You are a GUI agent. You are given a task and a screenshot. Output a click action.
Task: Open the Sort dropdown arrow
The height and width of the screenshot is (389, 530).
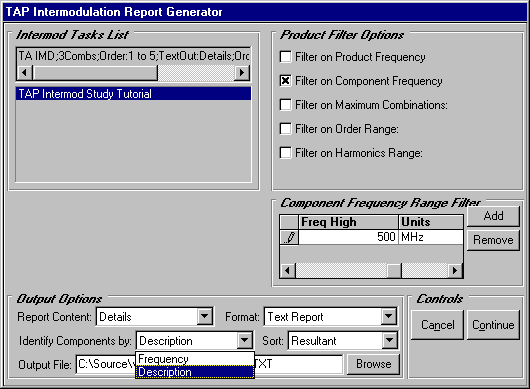tap(390, 340)
